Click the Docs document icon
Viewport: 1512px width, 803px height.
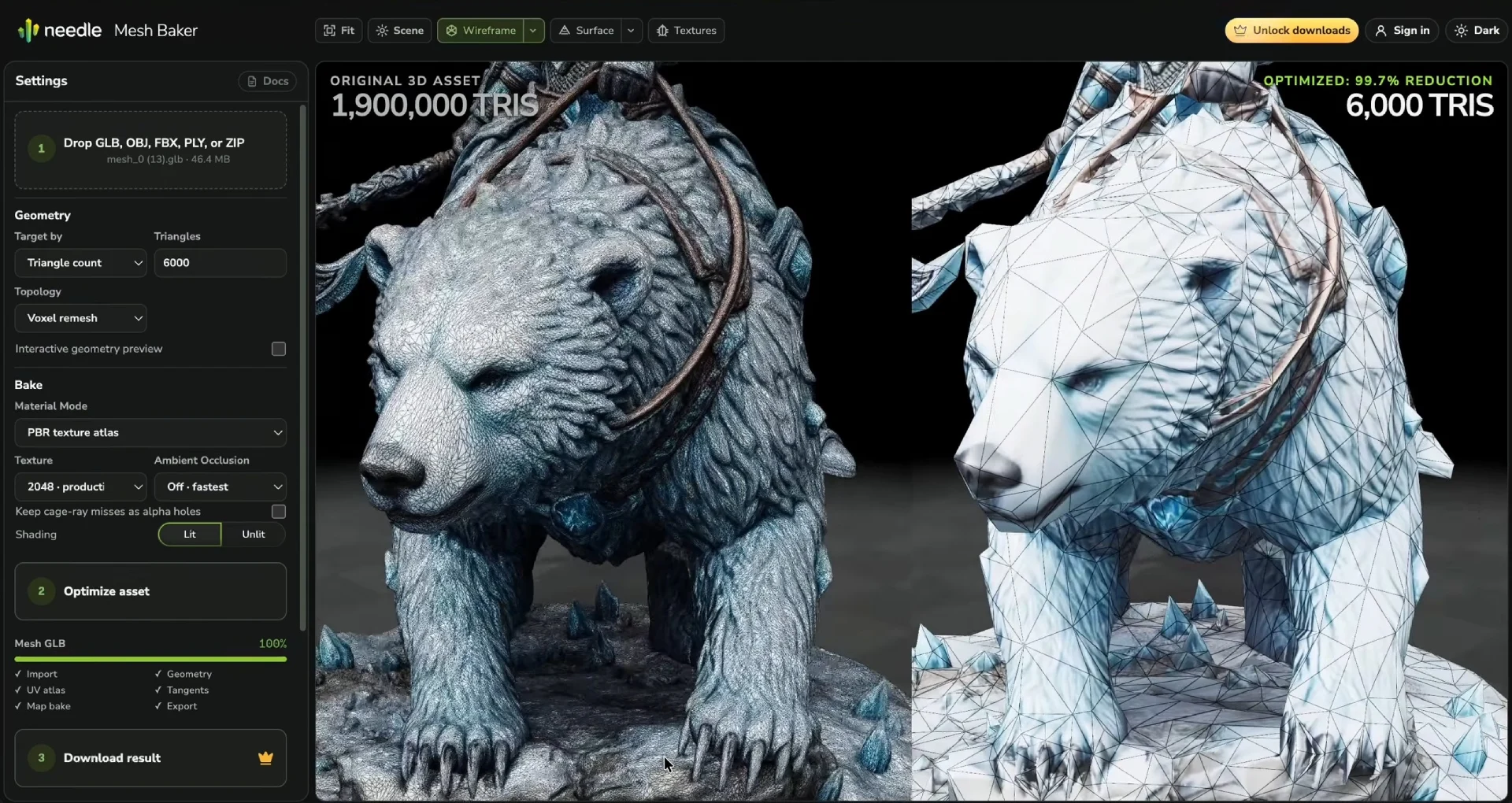[252, 81]
